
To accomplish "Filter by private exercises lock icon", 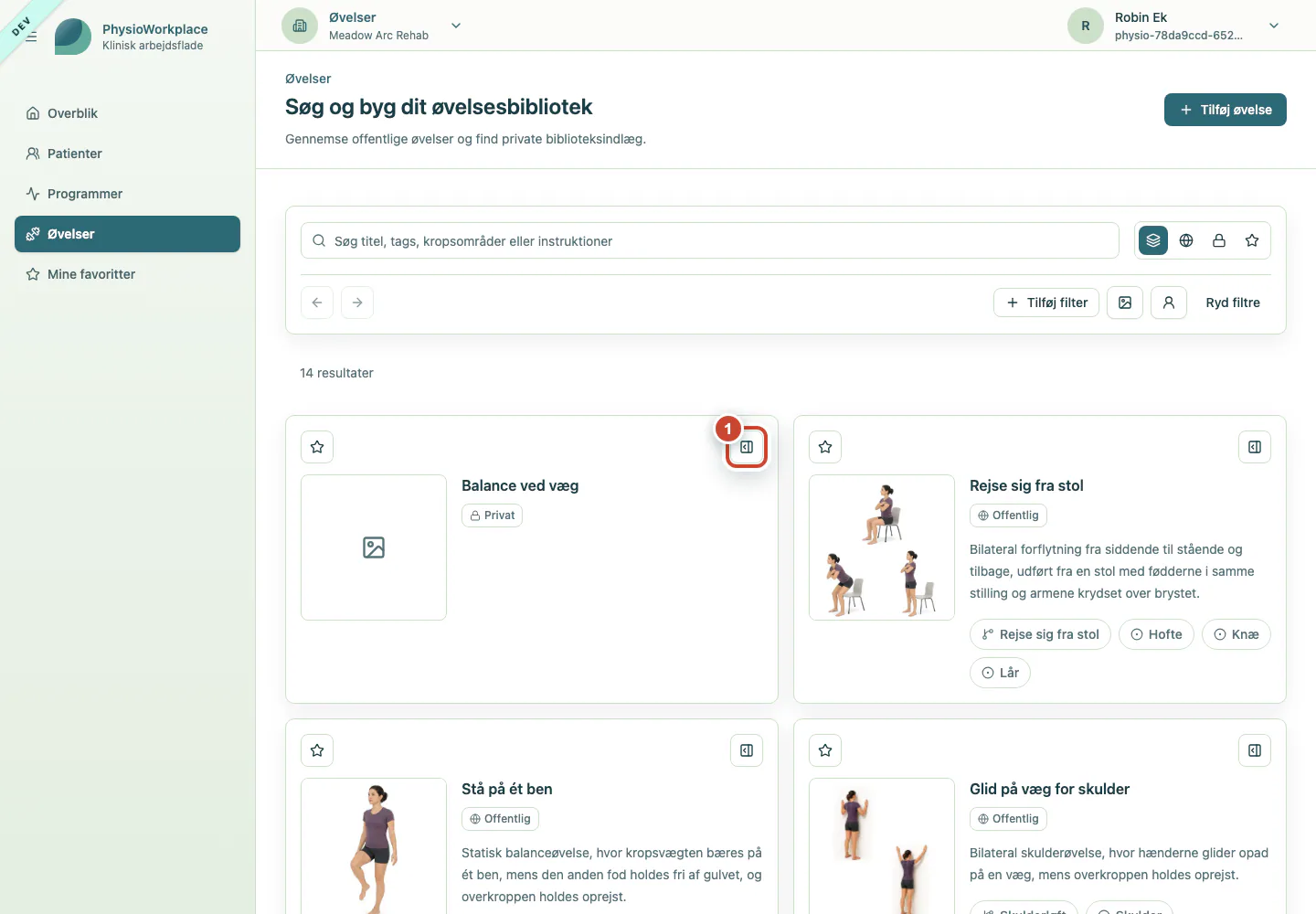I will [1219, 240].
